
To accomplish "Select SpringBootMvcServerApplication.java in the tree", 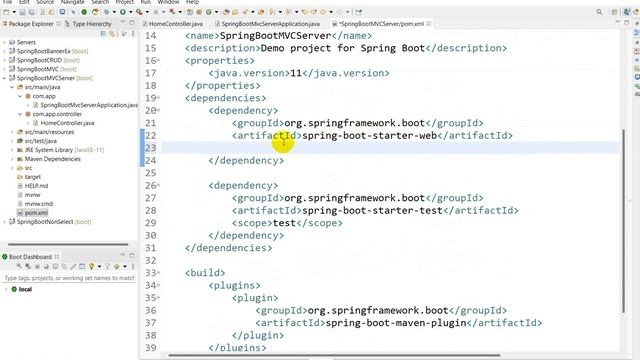I will coord(89,105).
